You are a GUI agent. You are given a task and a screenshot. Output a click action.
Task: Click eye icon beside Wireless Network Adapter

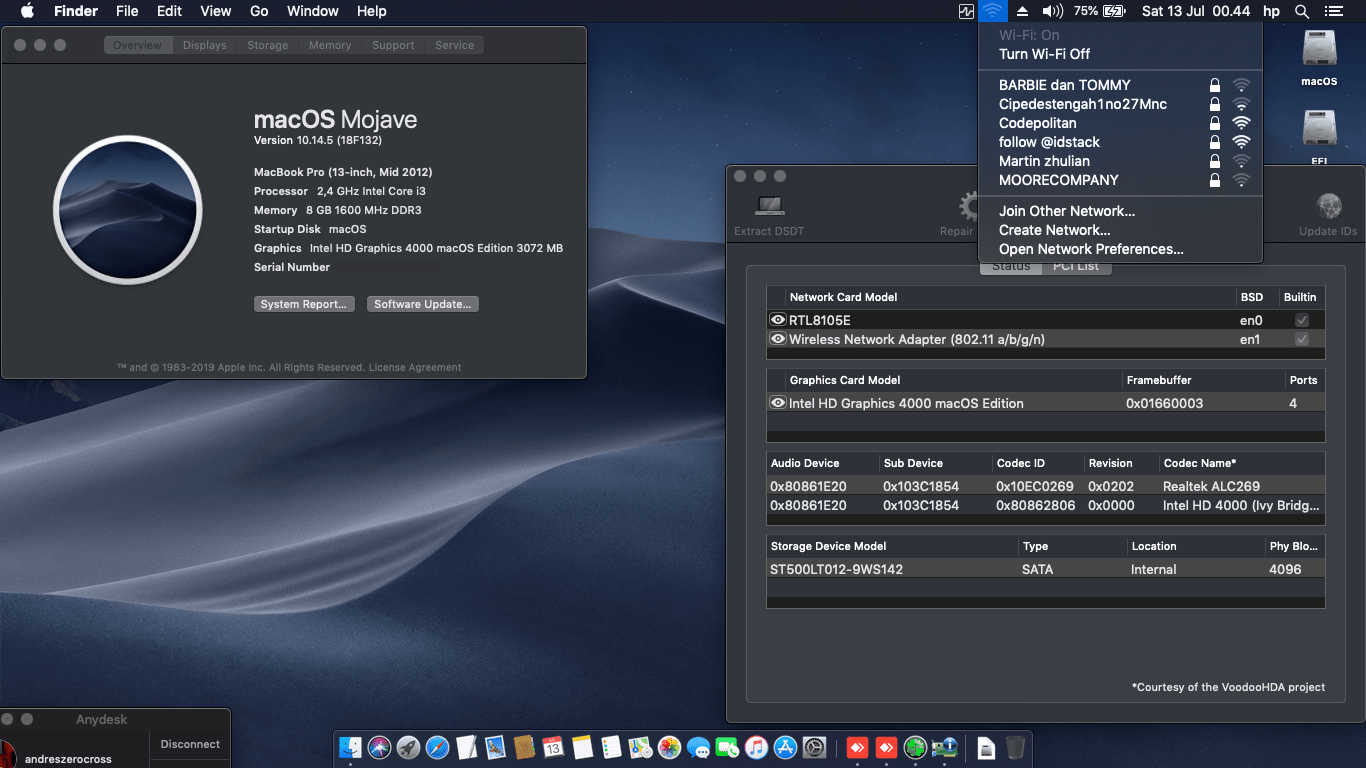click(x=777, y=339)
